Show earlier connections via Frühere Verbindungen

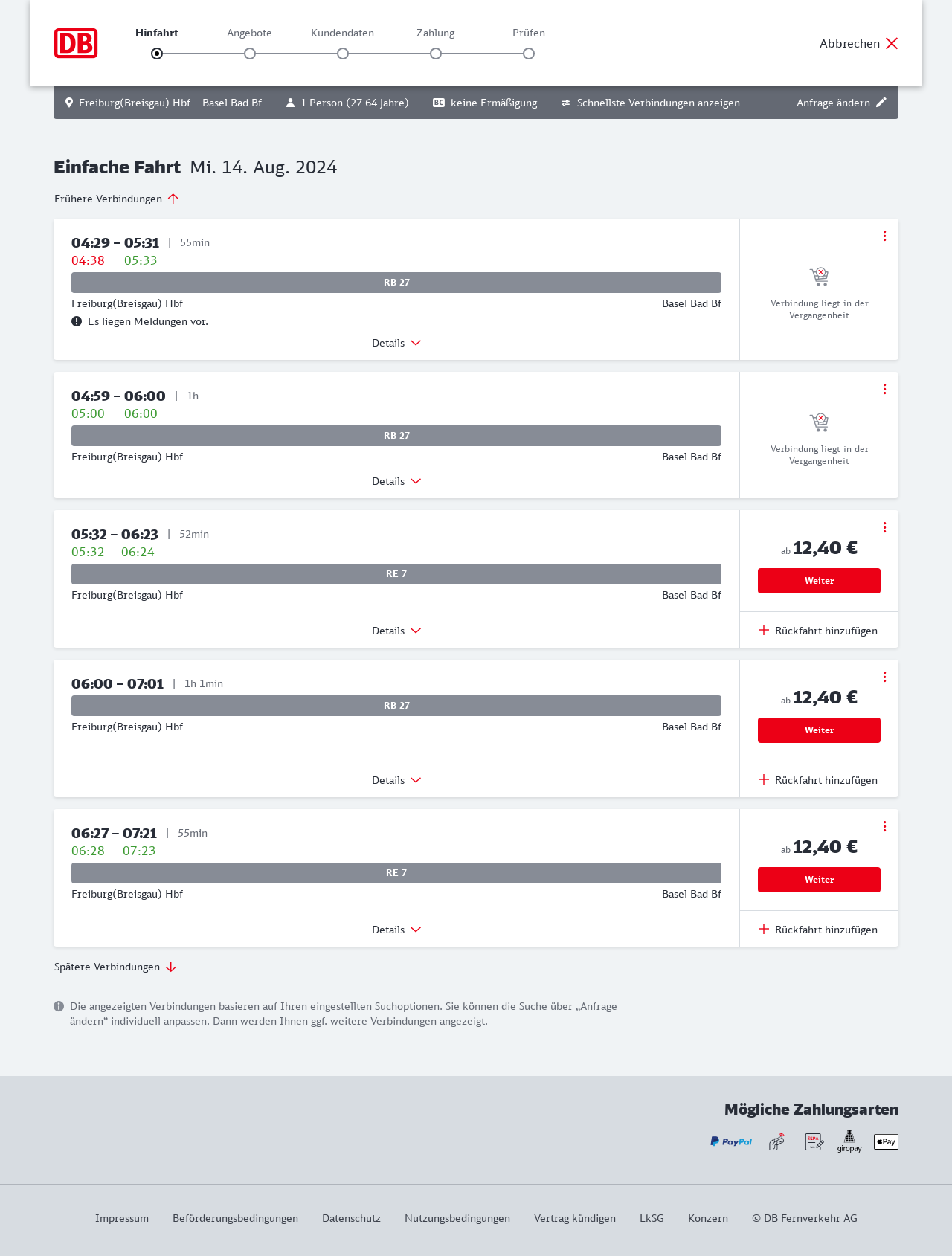(117, 199)
